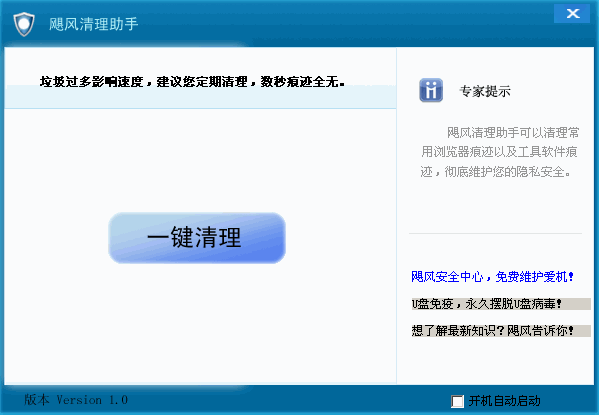Click the shield logo in title bar
599x415 pixels.
[x=24, y=24]
